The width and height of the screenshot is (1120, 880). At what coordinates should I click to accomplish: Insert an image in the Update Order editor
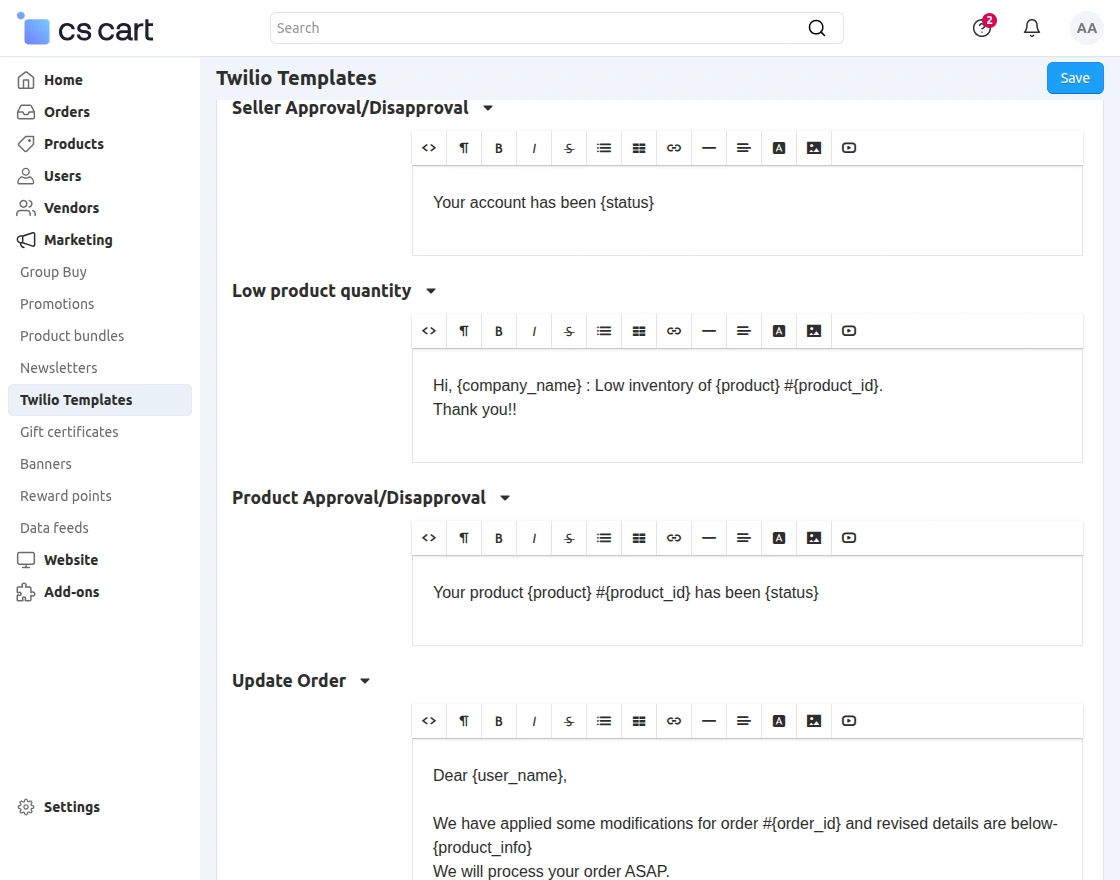(x=814, y=720)
